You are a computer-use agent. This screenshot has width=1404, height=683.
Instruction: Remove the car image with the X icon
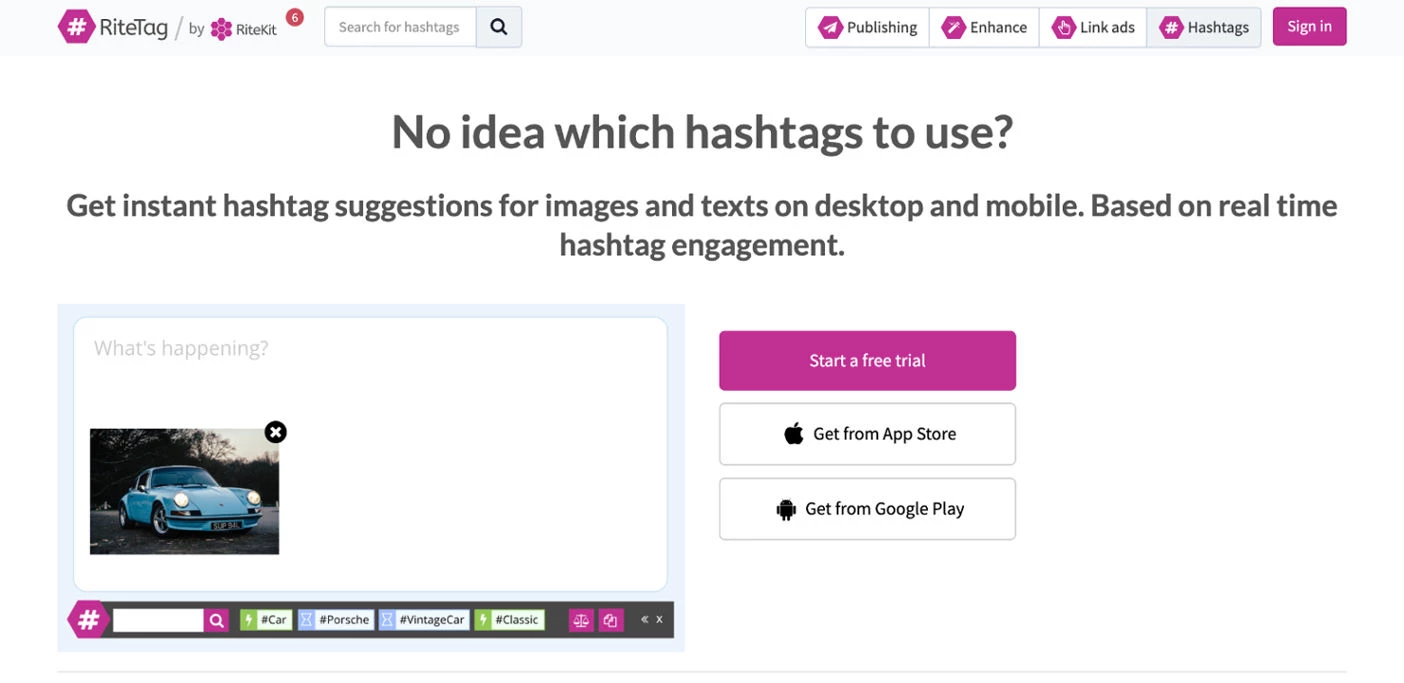(276, 432)
